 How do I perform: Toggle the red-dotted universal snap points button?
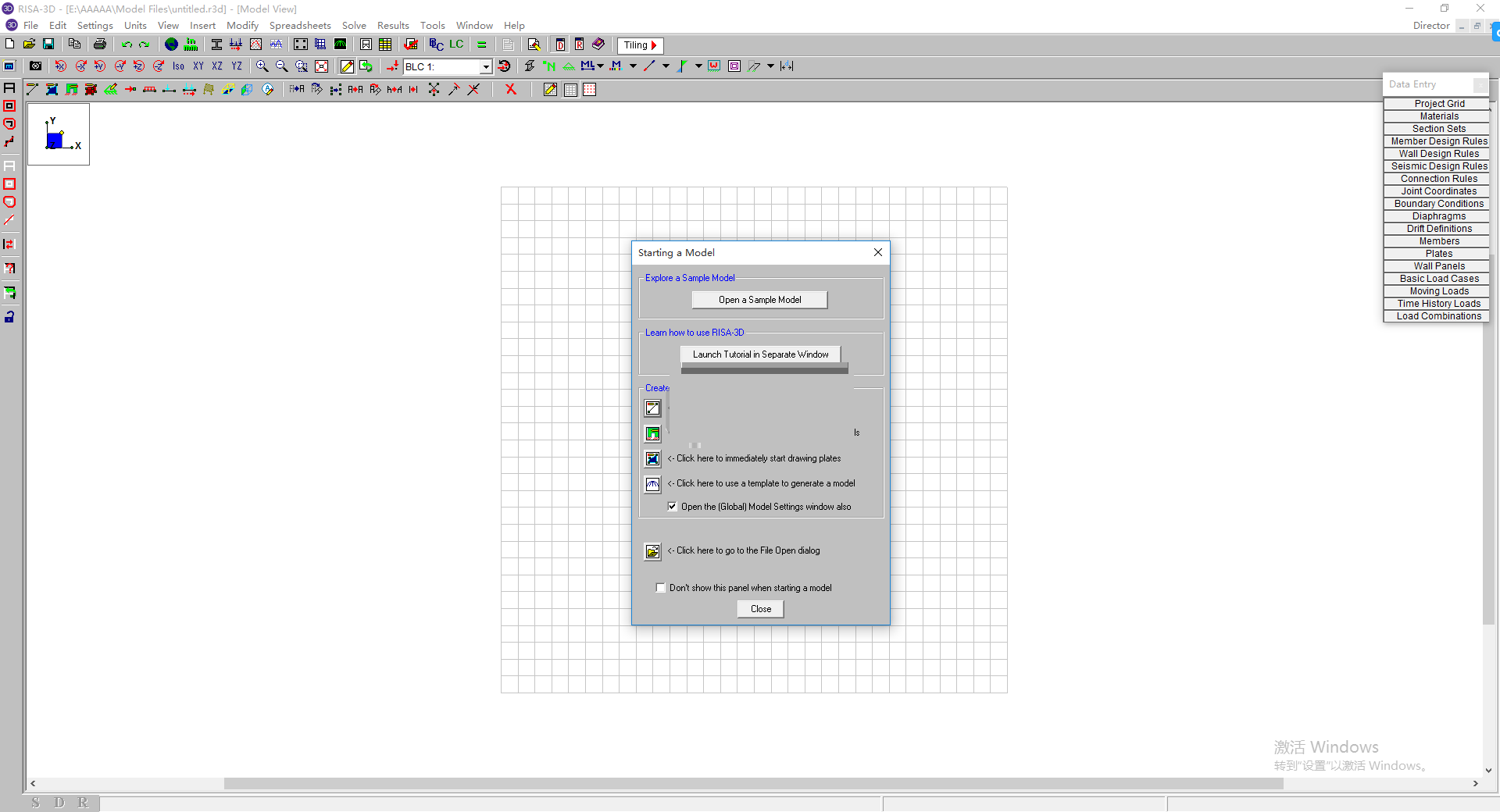point(590,90)
